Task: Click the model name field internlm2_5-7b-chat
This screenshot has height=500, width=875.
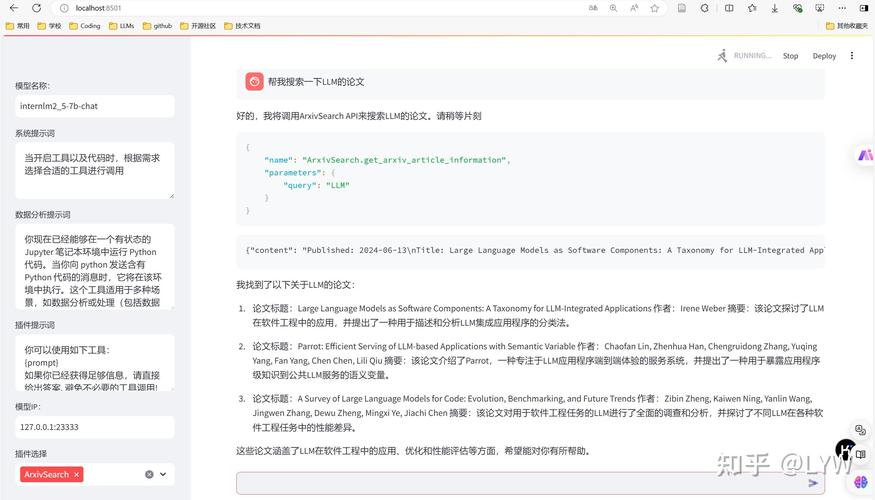Action: pyautogui.click(x=95, y=106)
